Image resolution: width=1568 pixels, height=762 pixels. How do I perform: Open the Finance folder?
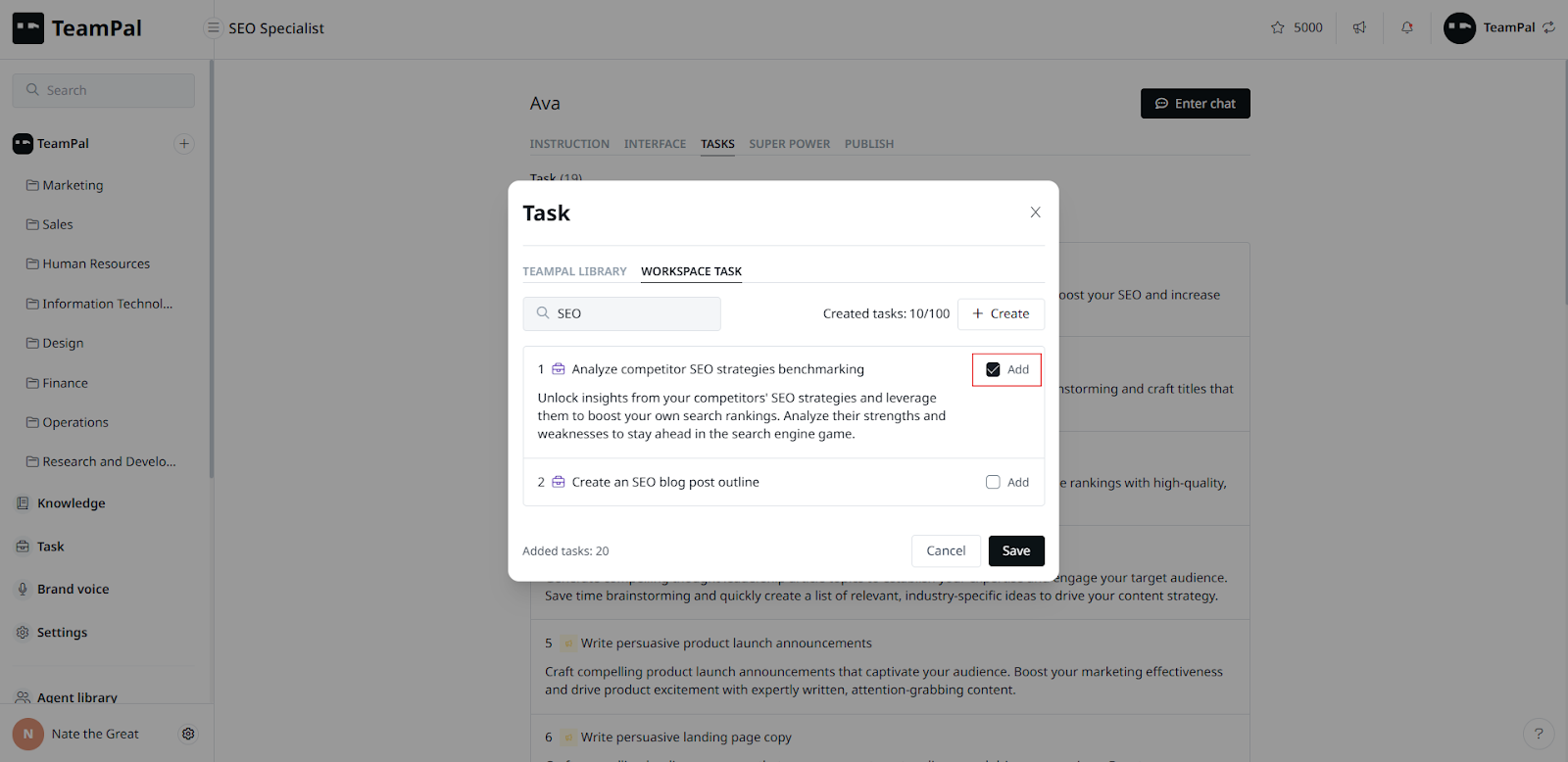click(57, 383)
